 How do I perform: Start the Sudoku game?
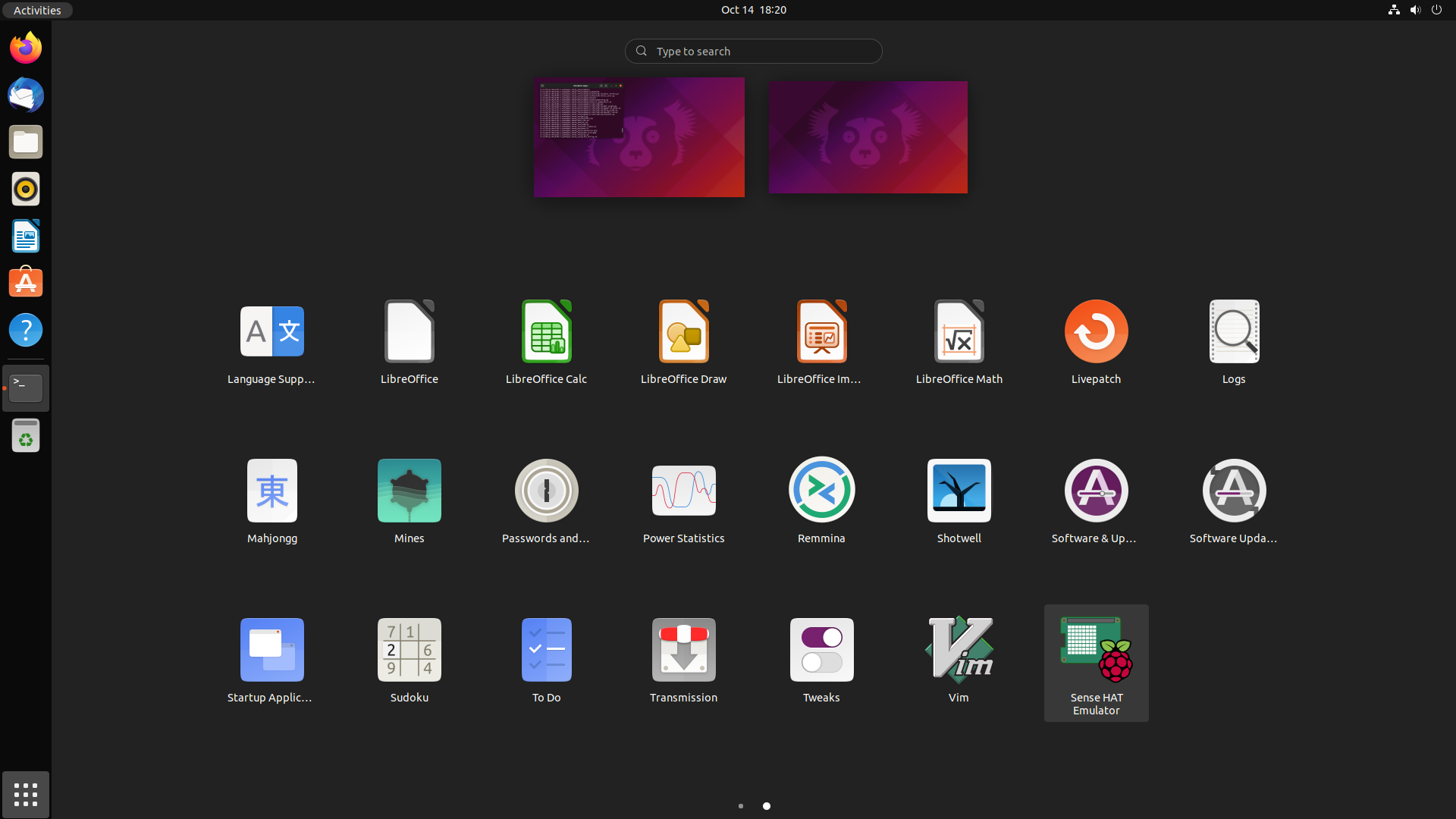coord(409,661)
